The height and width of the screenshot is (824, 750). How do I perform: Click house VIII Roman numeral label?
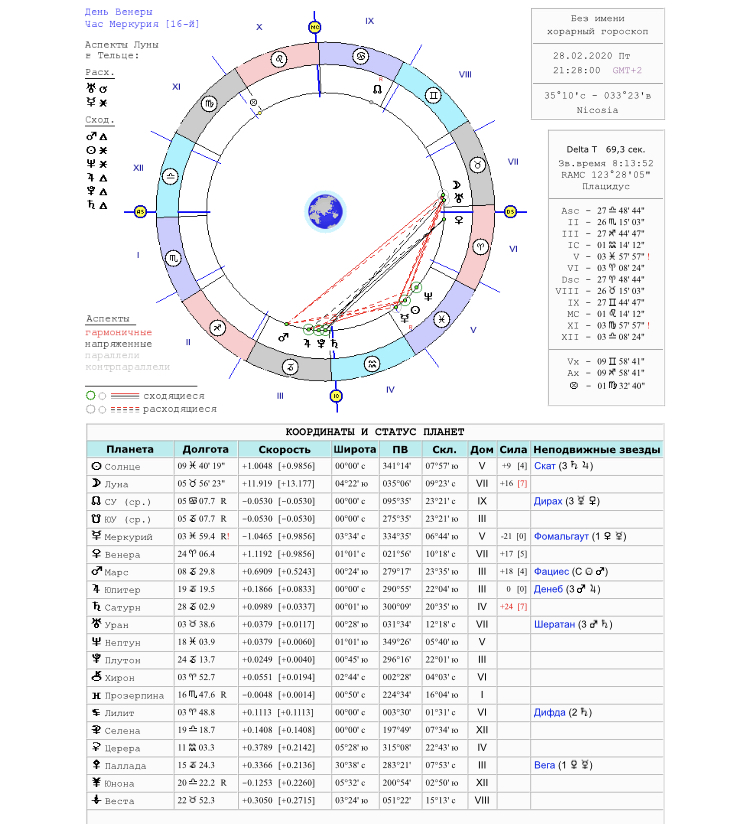(465, 75)
